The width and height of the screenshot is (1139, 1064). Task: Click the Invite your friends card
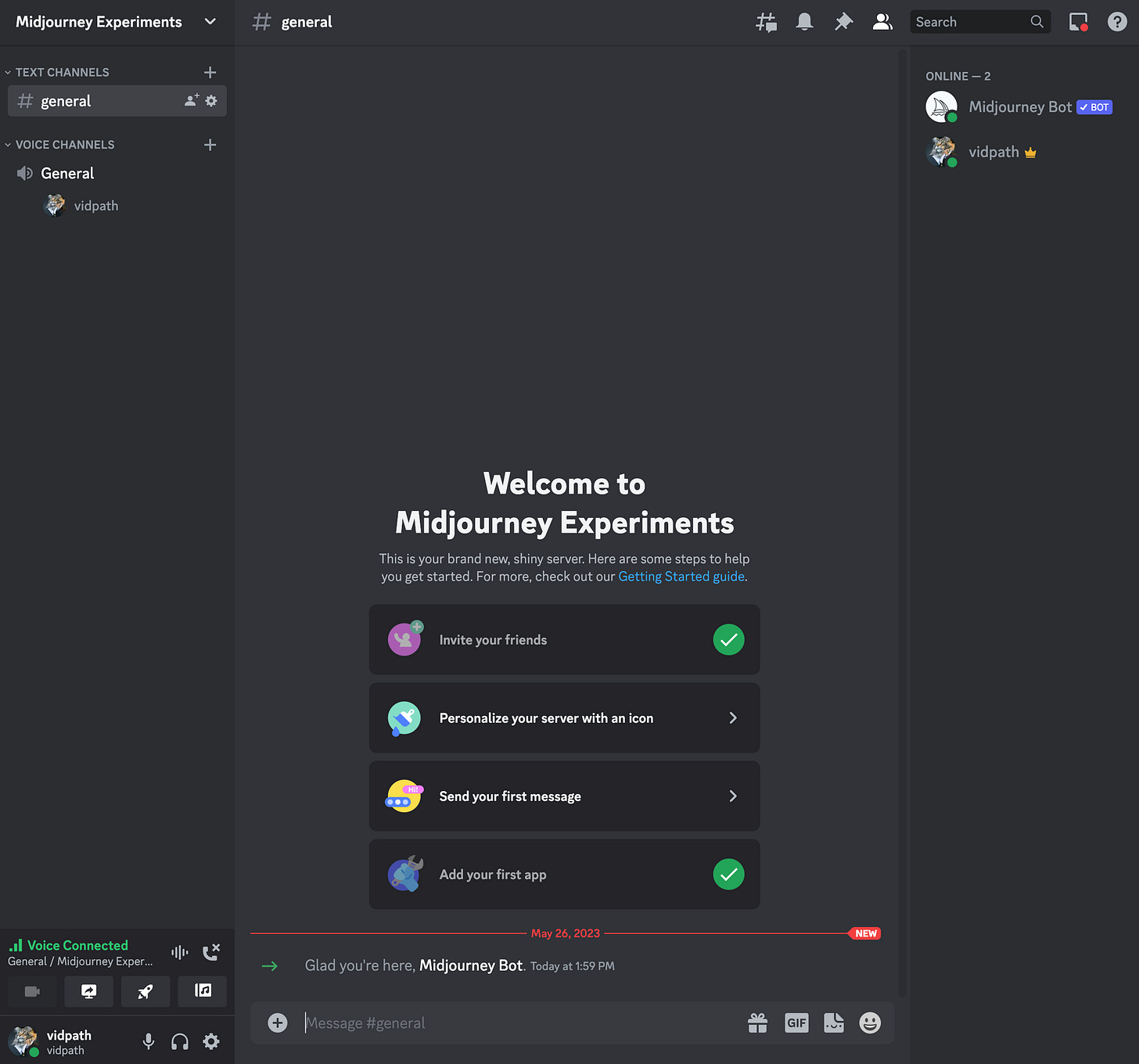pos(565,640)
